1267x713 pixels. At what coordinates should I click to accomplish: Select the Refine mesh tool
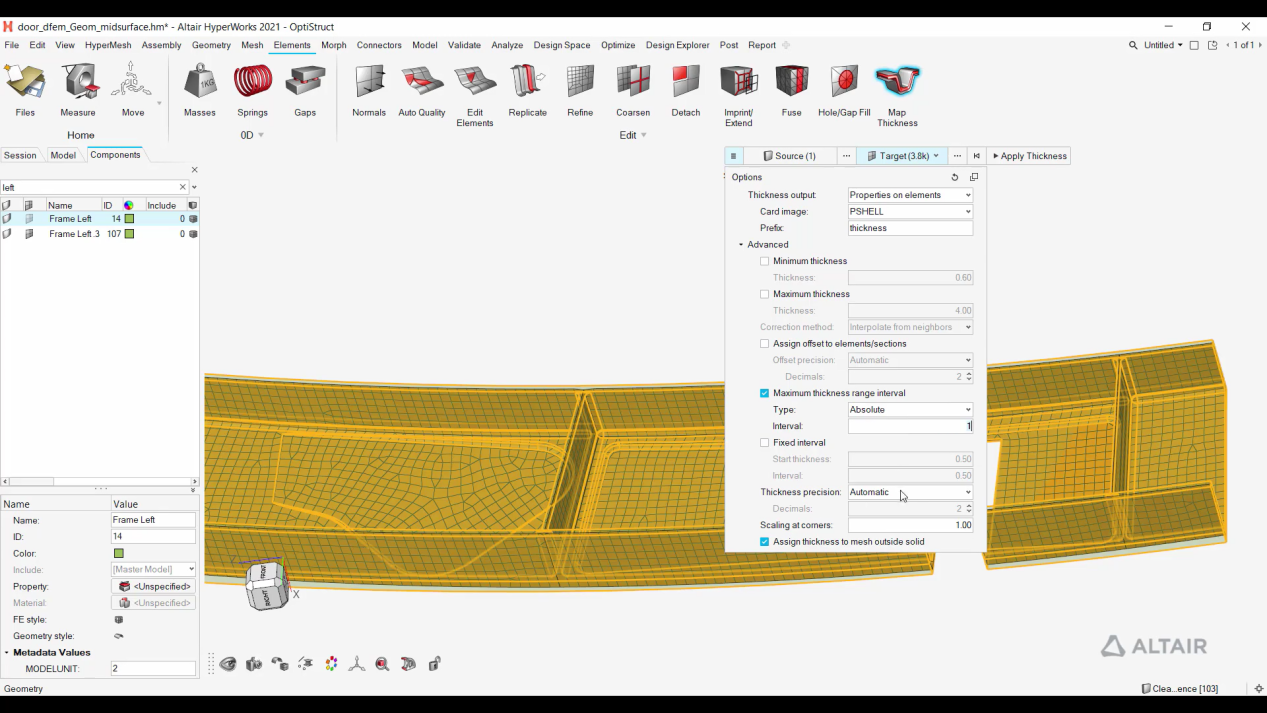pos(580,90)
